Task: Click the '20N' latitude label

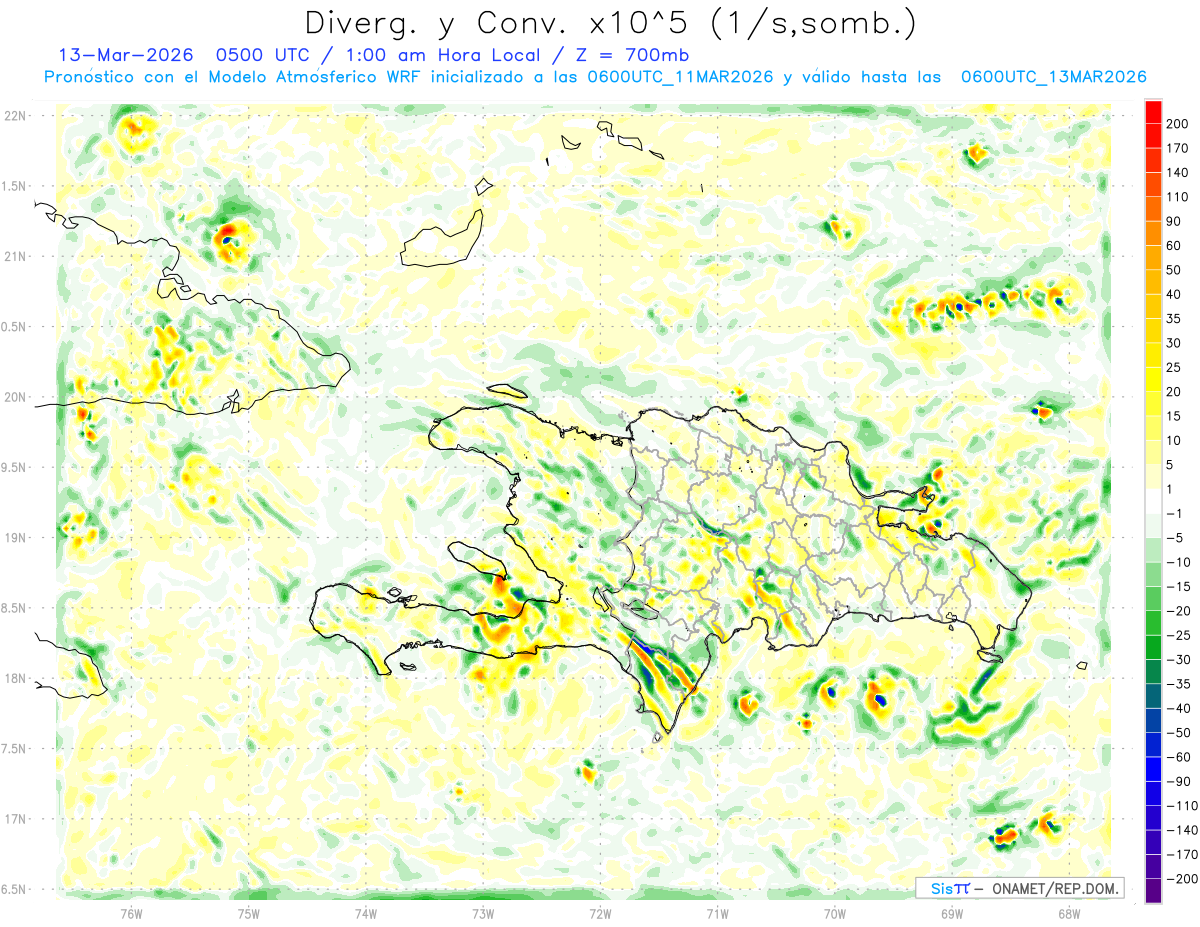Action: click(14, 397)
